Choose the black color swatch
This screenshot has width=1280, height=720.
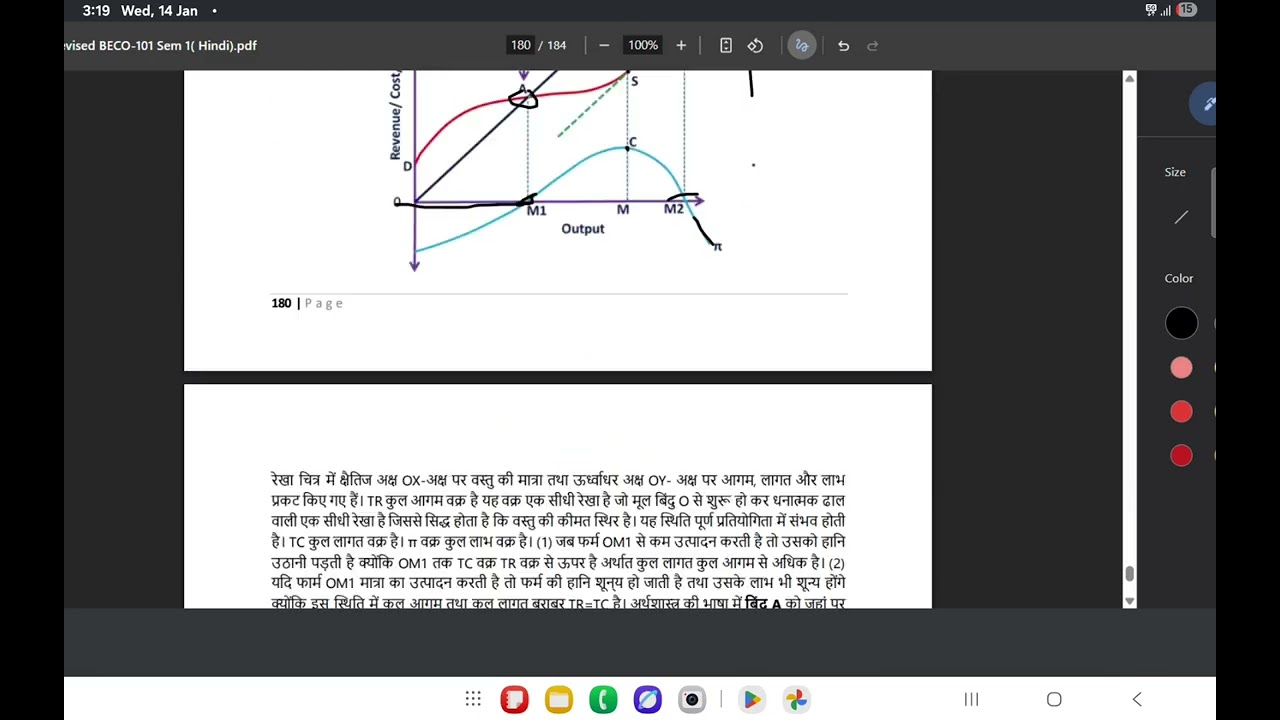(1182, 324)
